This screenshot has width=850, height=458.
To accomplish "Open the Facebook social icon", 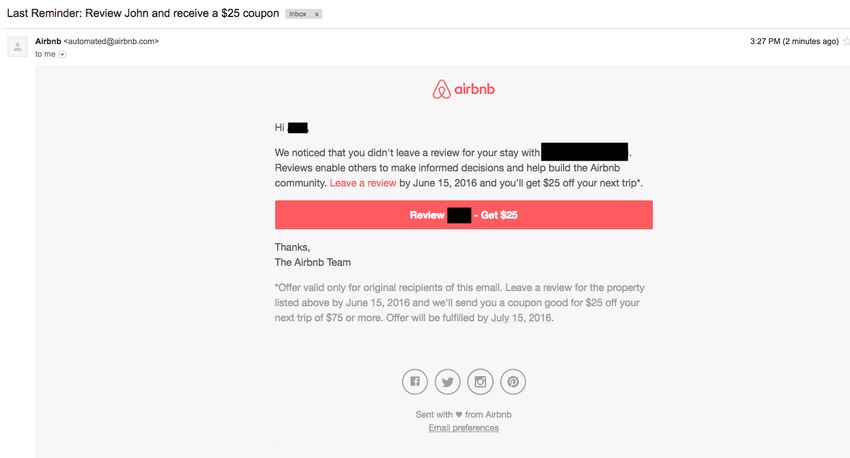I will [x=415, y=382].
